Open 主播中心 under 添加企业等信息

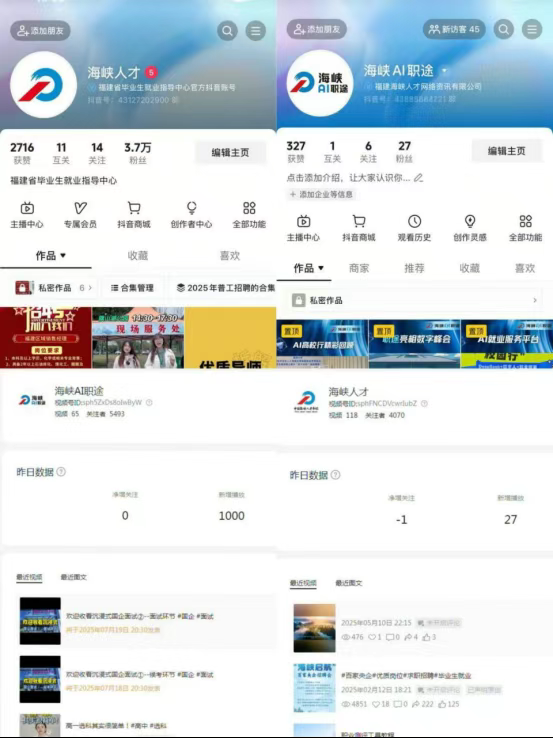pos(304,228)
